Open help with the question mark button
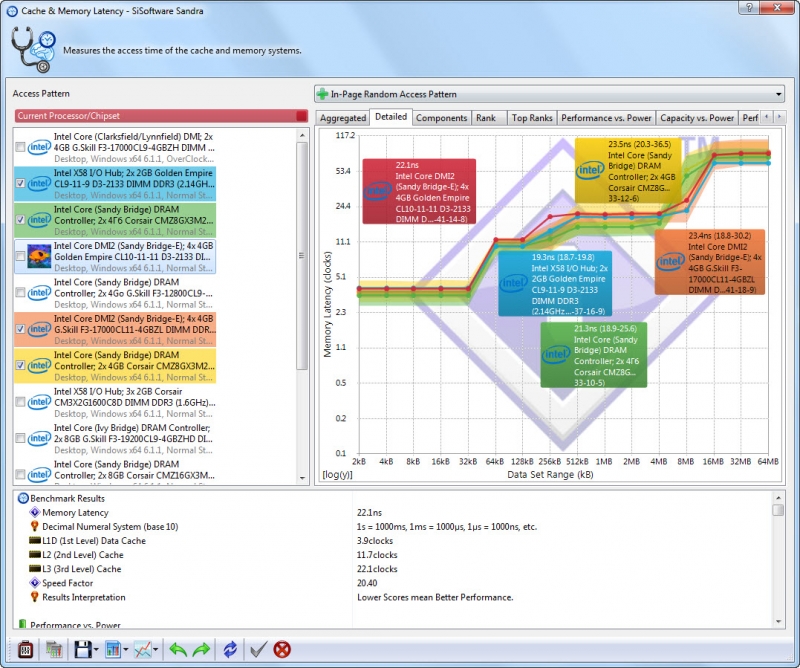This screenshot has width=800, height=668. (749, 8)
